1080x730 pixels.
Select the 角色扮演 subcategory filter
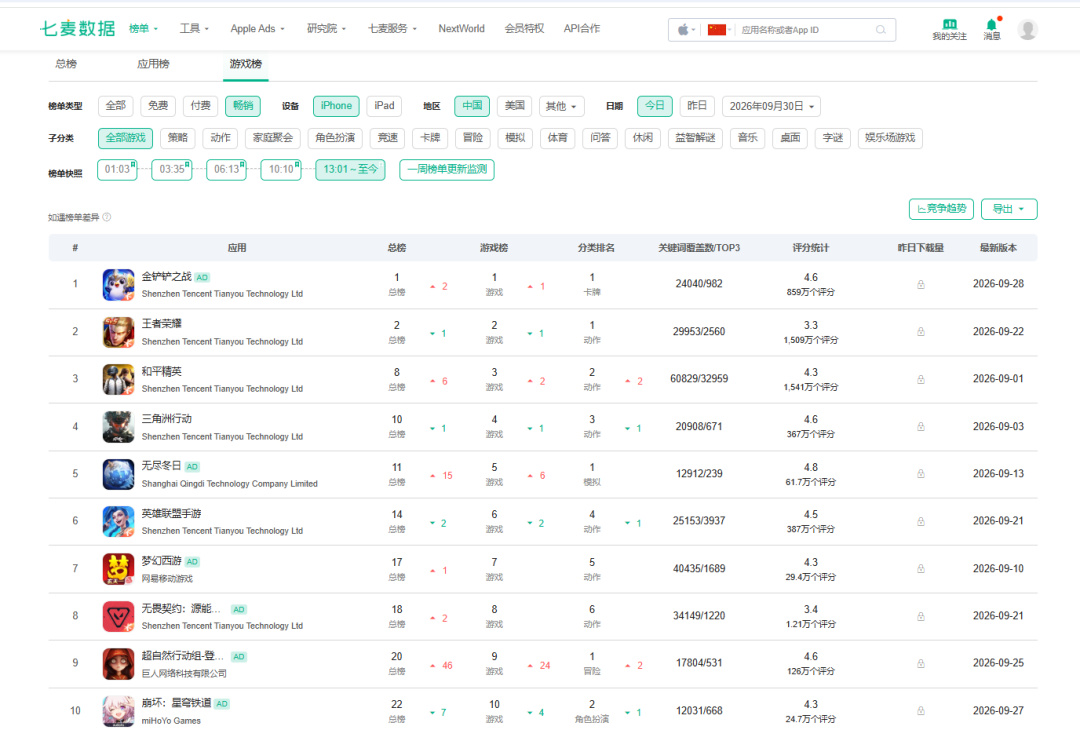pyautogui.click(x=335, y=138)
